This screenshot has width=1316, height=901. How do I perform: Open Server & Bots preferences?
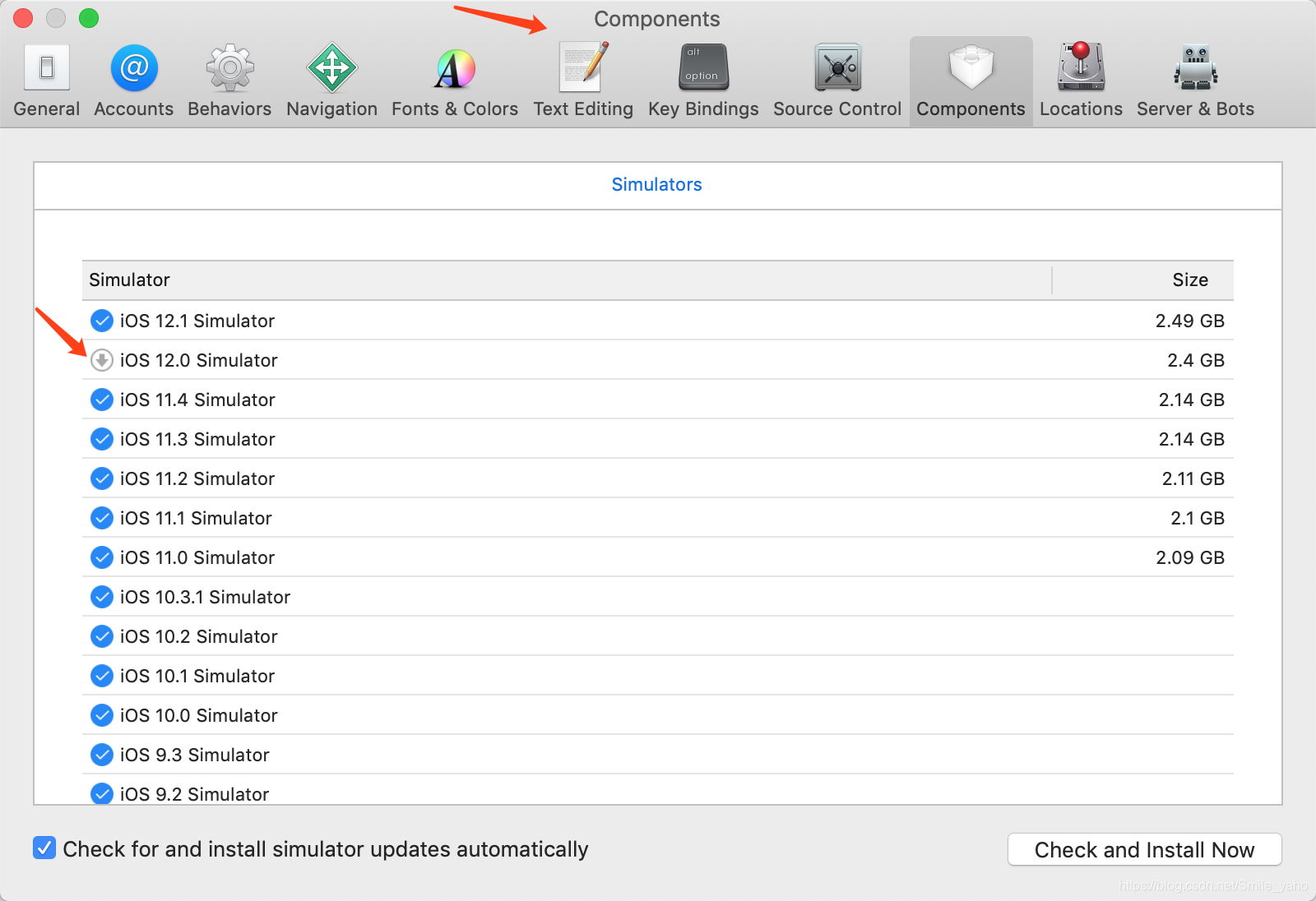1195,81
